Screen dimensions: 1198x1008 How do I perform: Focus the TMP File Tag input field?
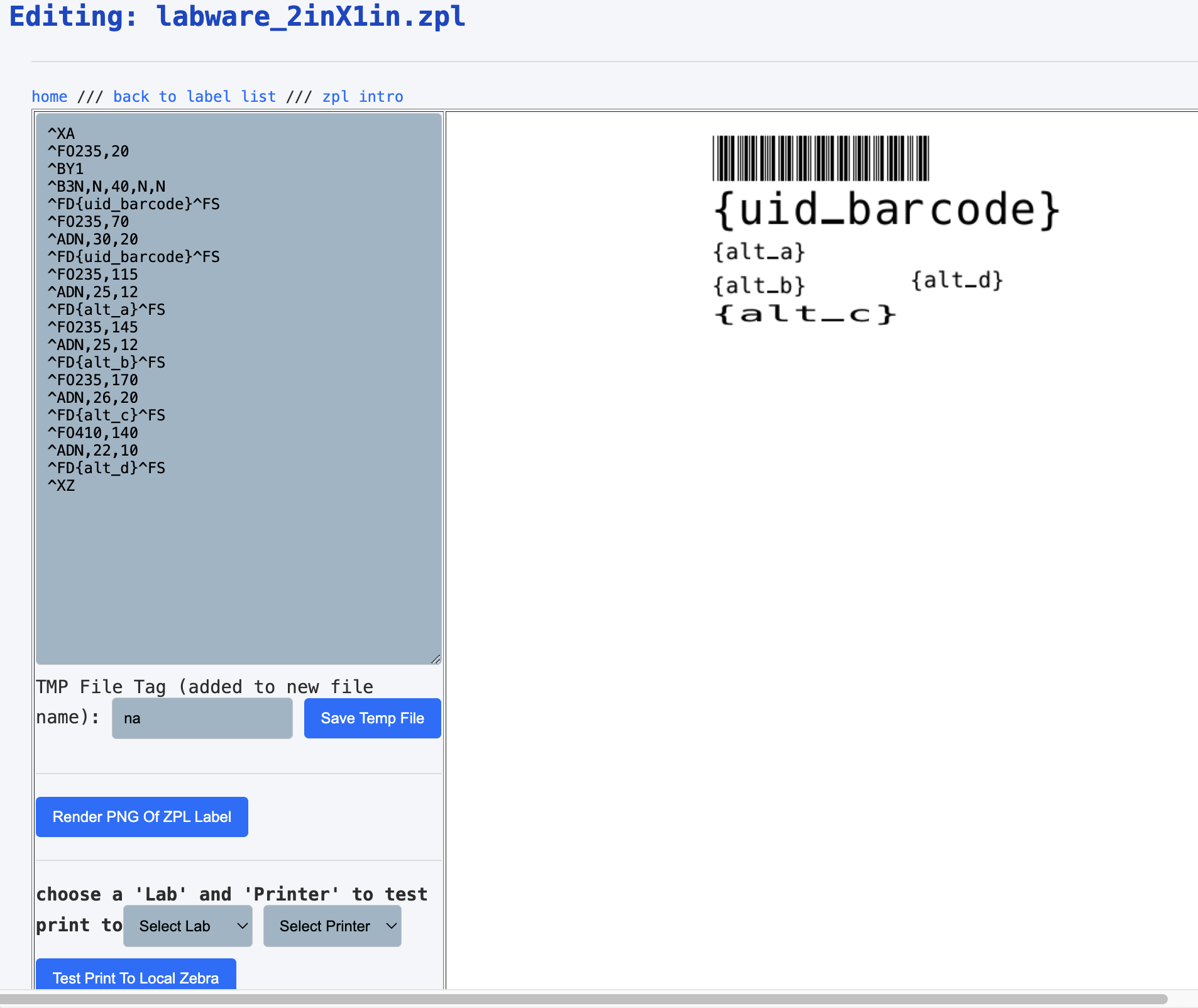click(x=202, y=718)
